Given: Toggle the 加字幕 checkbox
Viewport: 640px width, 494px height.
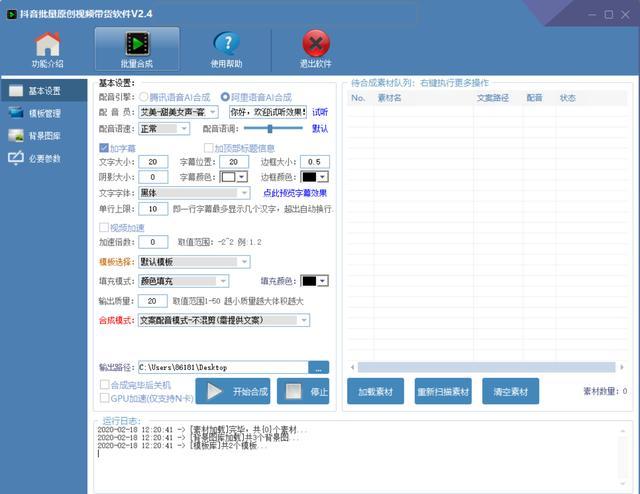Looking at the screenshot, I should coord(104,148).
